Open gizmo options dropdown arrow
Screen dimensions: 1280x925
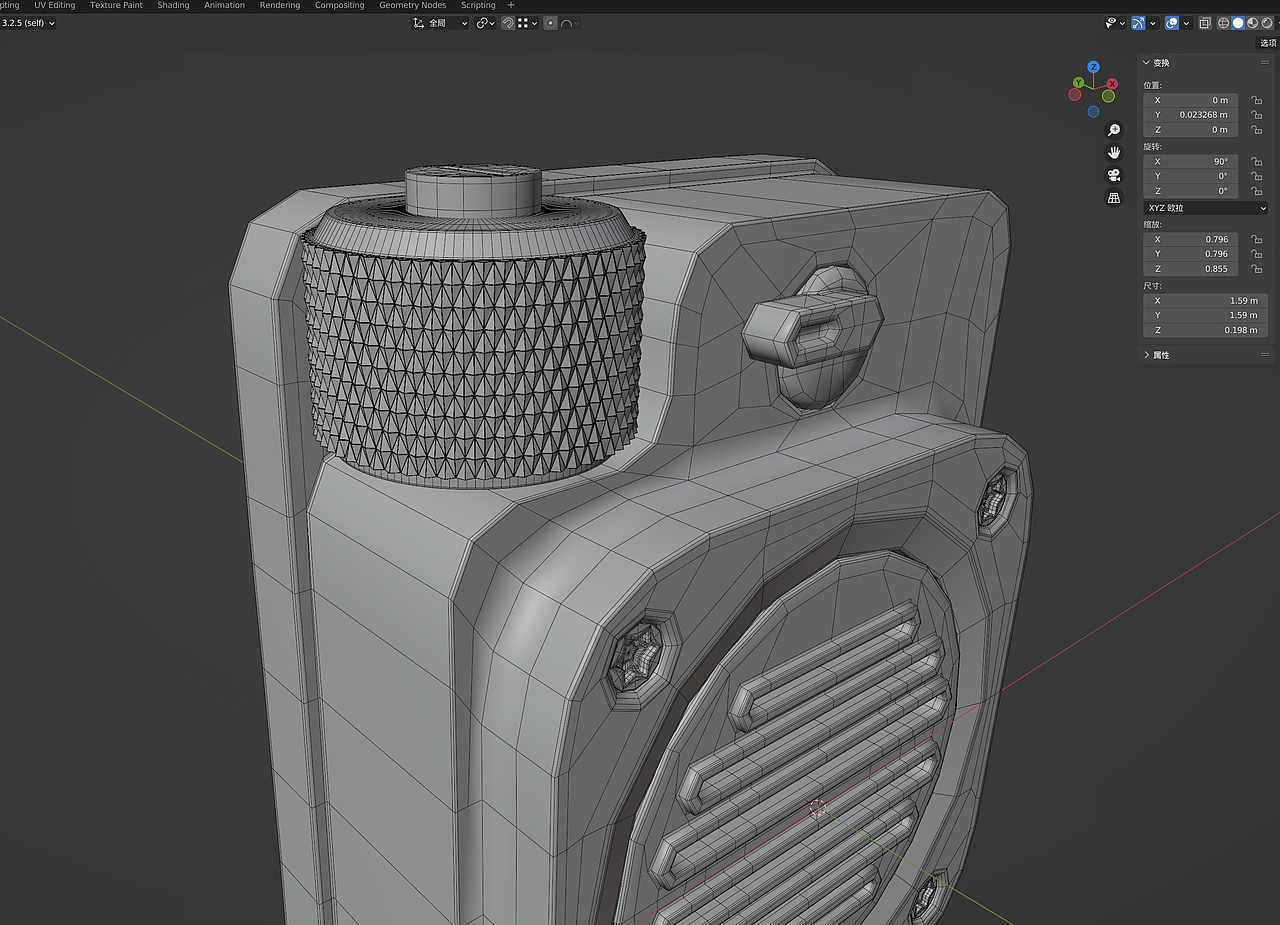point(1153,23)
